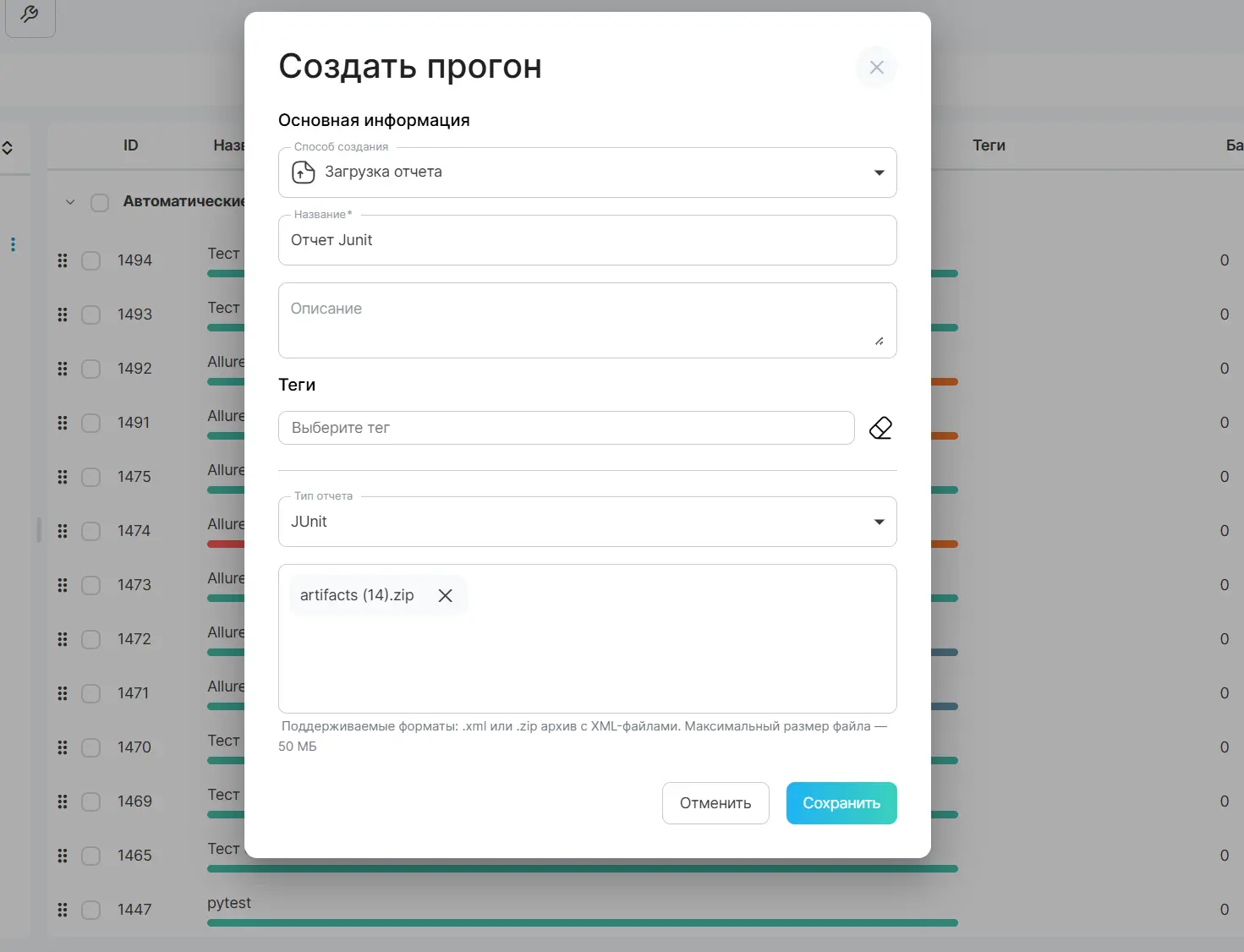Open the wrench tool icon top-left
Viewport: 1244px width, 952px height.
29,14
